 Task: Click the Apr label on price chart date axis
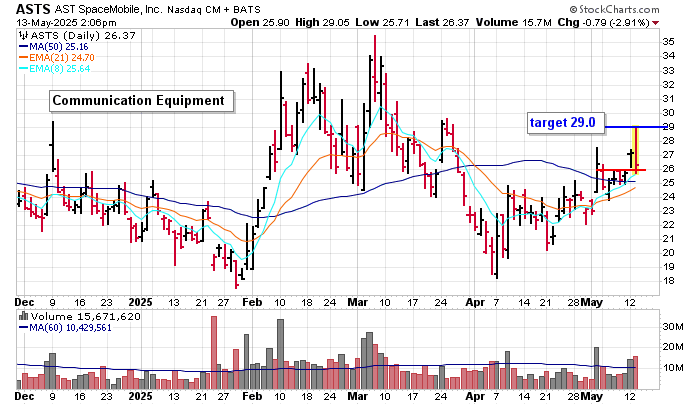(x=475, y=303)
